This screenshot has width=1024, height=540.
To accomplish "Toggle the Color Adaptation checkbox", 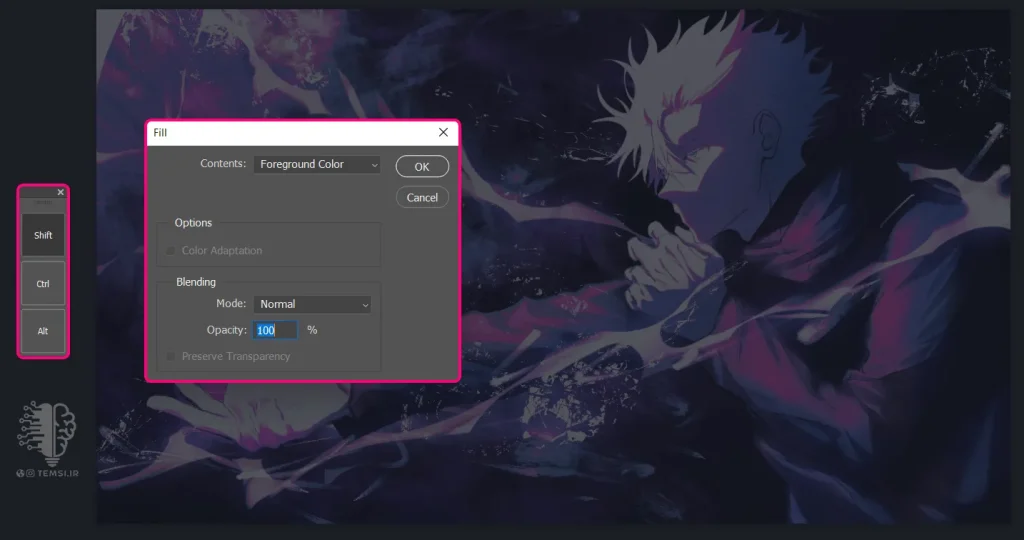I will [170, 251].
